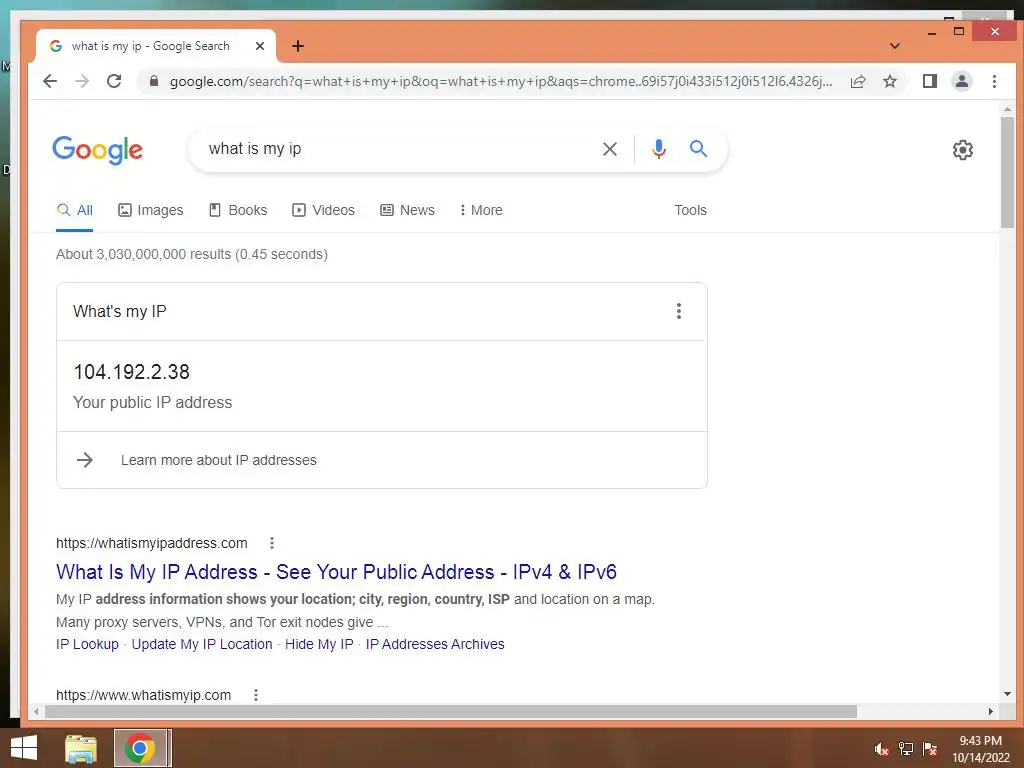Image resolution: width=1024 pixels, height=768 pixels.
Task: Search by voice microphone icon
Action: tap(659, 149)
